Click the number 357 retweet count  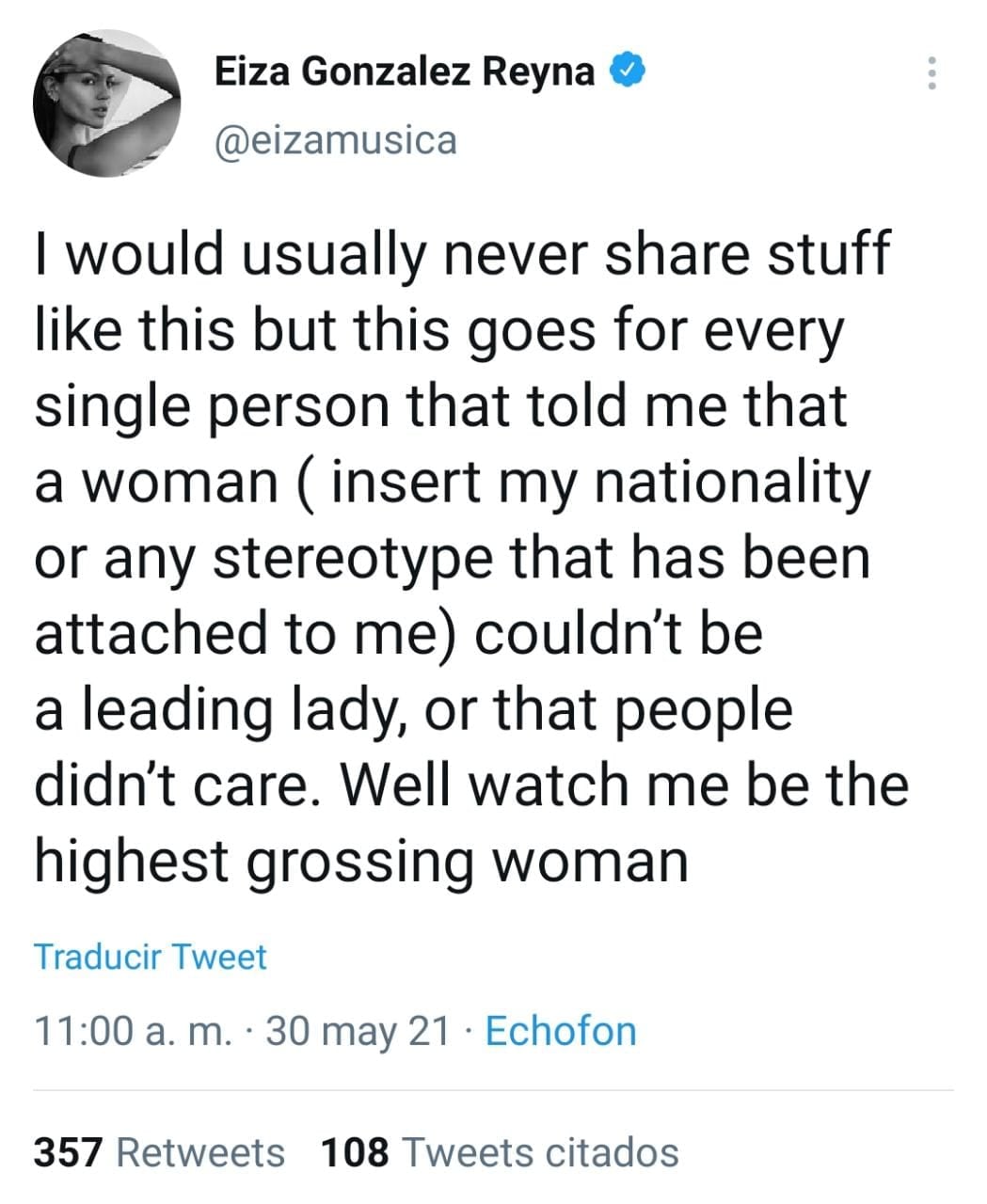pos(69,1152)
